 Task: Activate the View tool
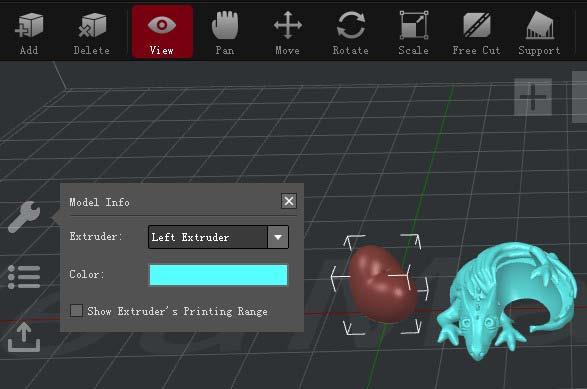[x=162, y=32]
